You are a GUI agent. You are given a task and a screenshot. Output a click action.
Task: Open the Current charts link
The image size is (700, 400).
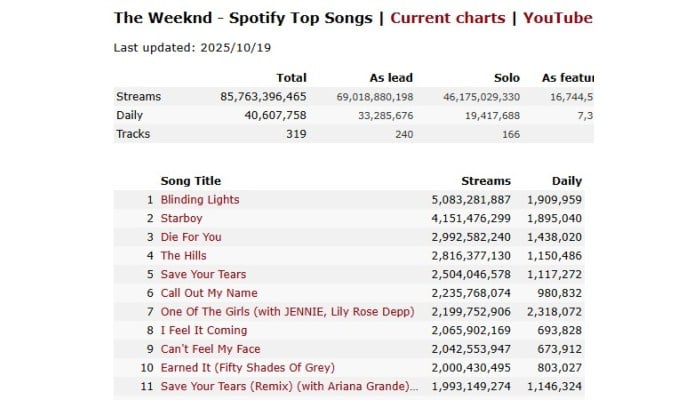449,18
